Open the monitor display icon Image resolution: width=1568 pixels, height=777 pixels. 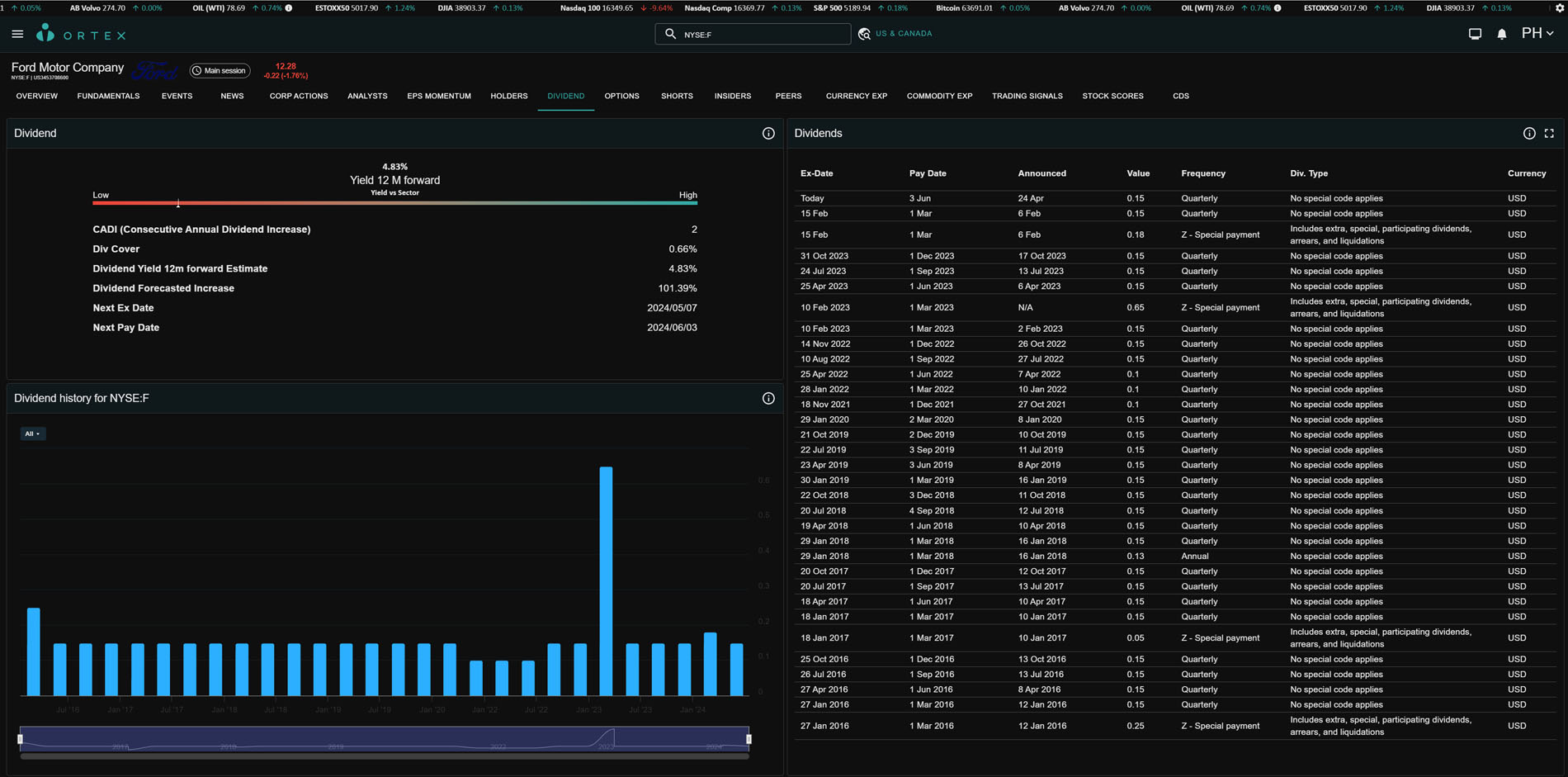pyautogui.click(x=1475, y=34)
